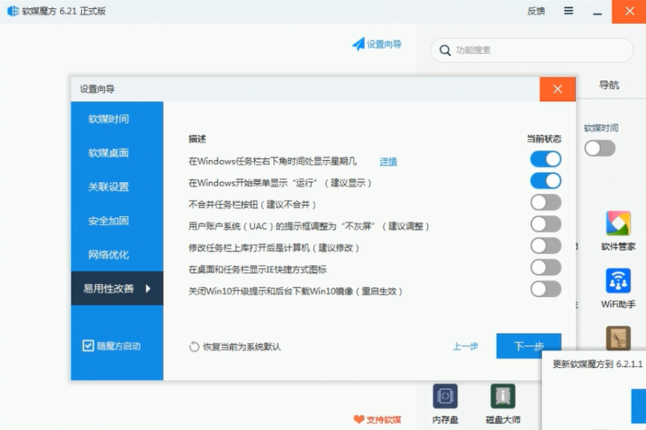This screenshot has height=430, width=646.
Task: Click 反馈 in title bar
Action: point(536,11)
